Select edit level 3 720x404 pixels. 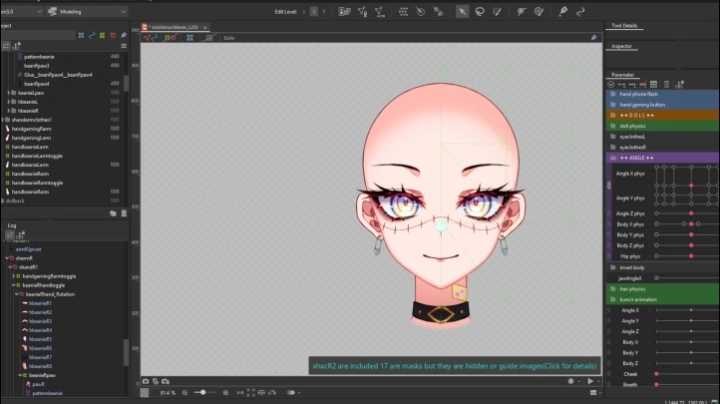[324, 12]
